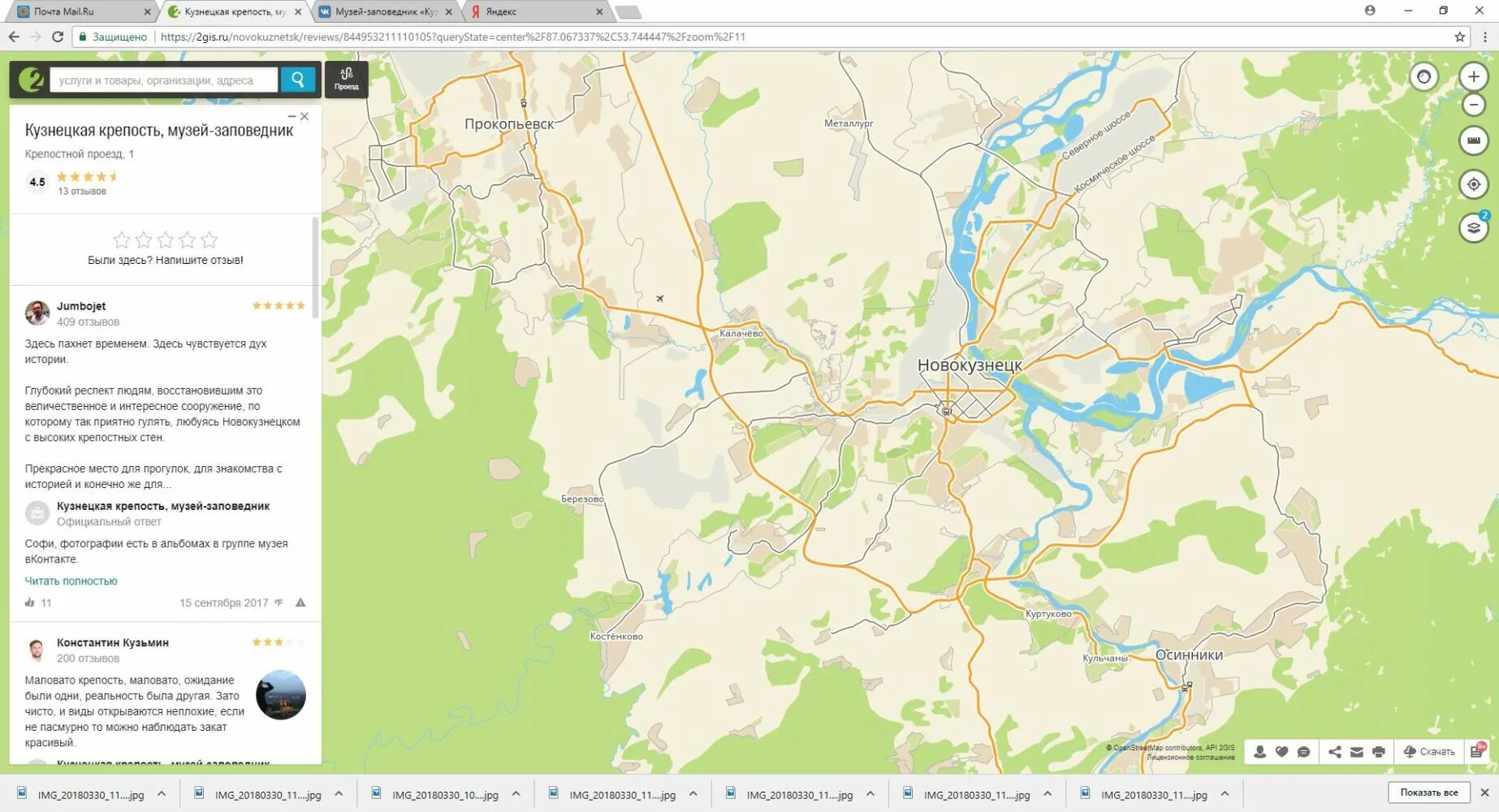
Task: Like Jumbojet's review with thumbs up
Action: 30,603
